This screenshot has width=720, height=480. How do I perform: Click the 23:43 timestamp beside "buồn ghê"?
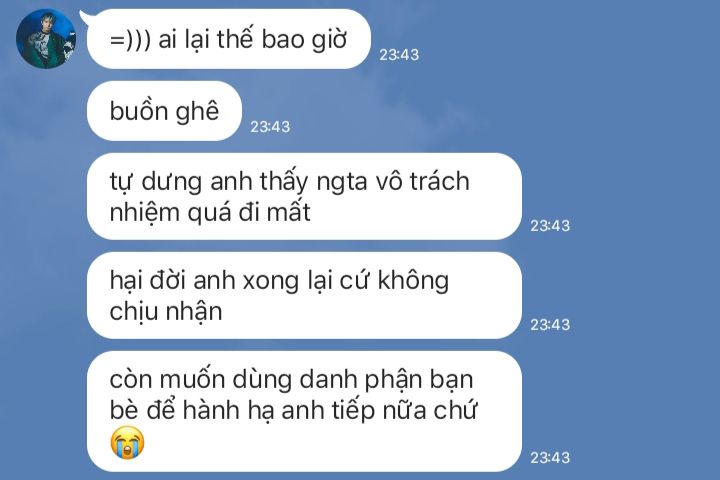pos(270,126)
